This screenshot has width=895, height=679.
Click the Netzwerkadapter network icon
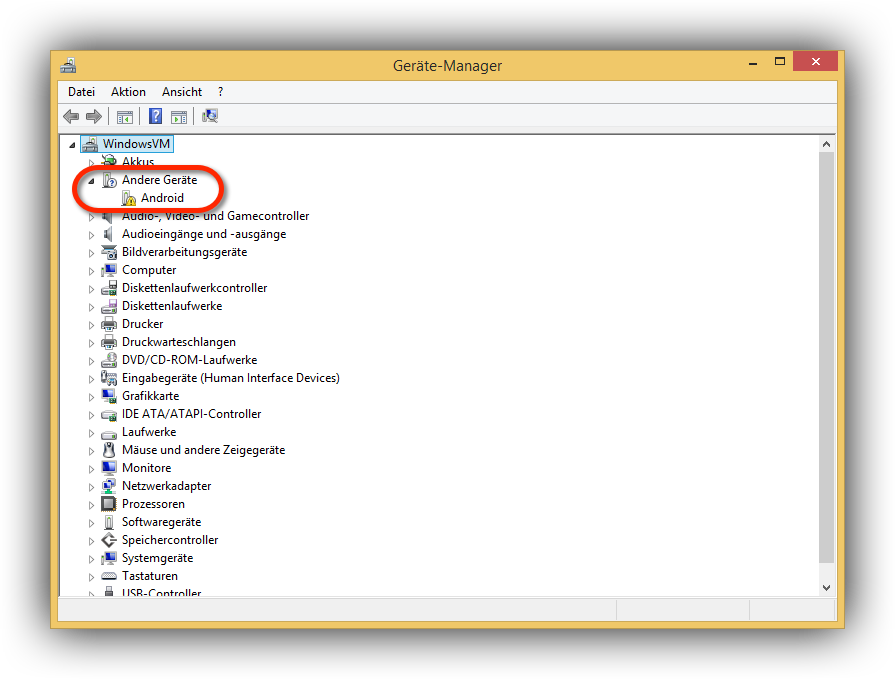tap(108, 486)
